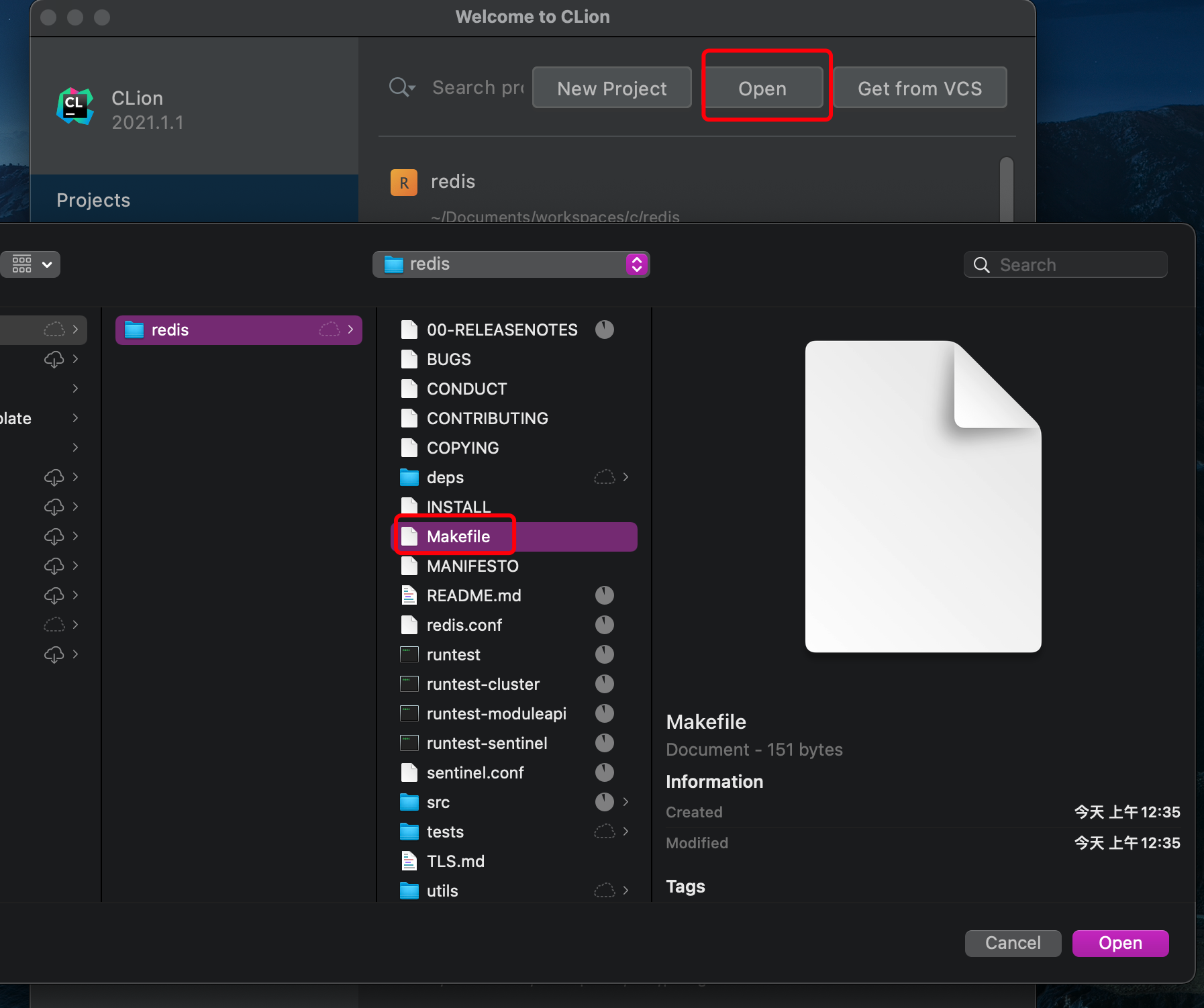Click the blue folder icon of src

pyautogui.click(x=409, y=803)
